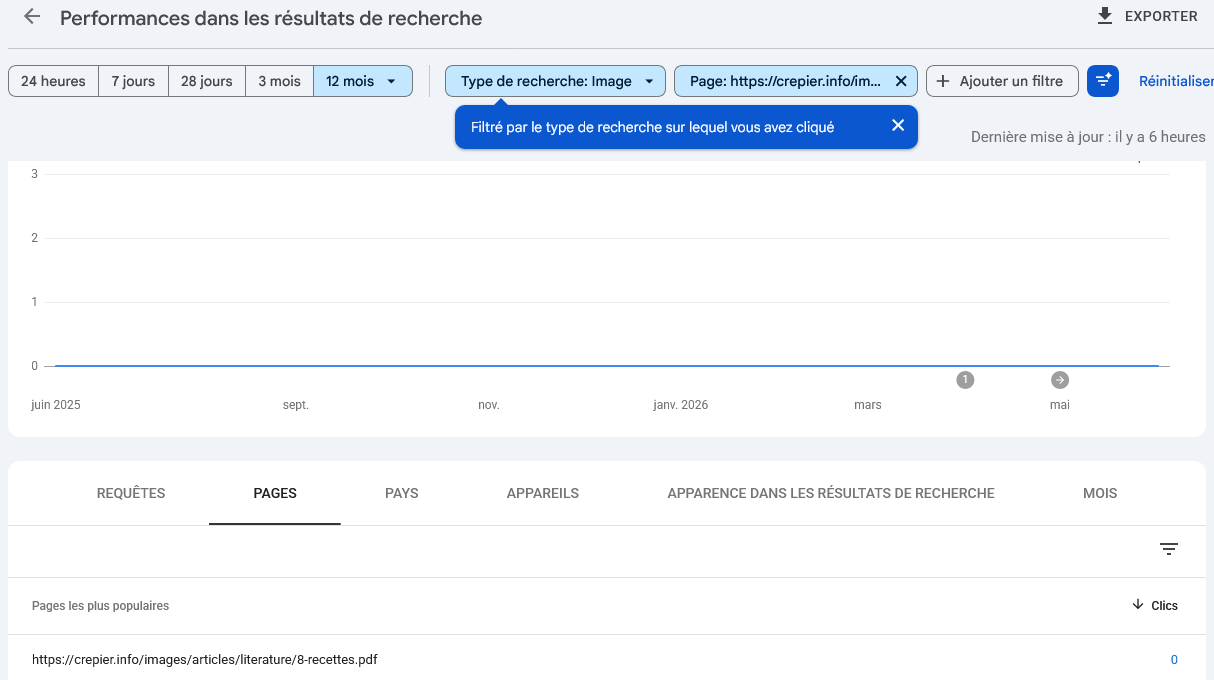This screenshot has width=1214, height=680.
Task: Switch to the Pays tab
Action: [402, 493]
